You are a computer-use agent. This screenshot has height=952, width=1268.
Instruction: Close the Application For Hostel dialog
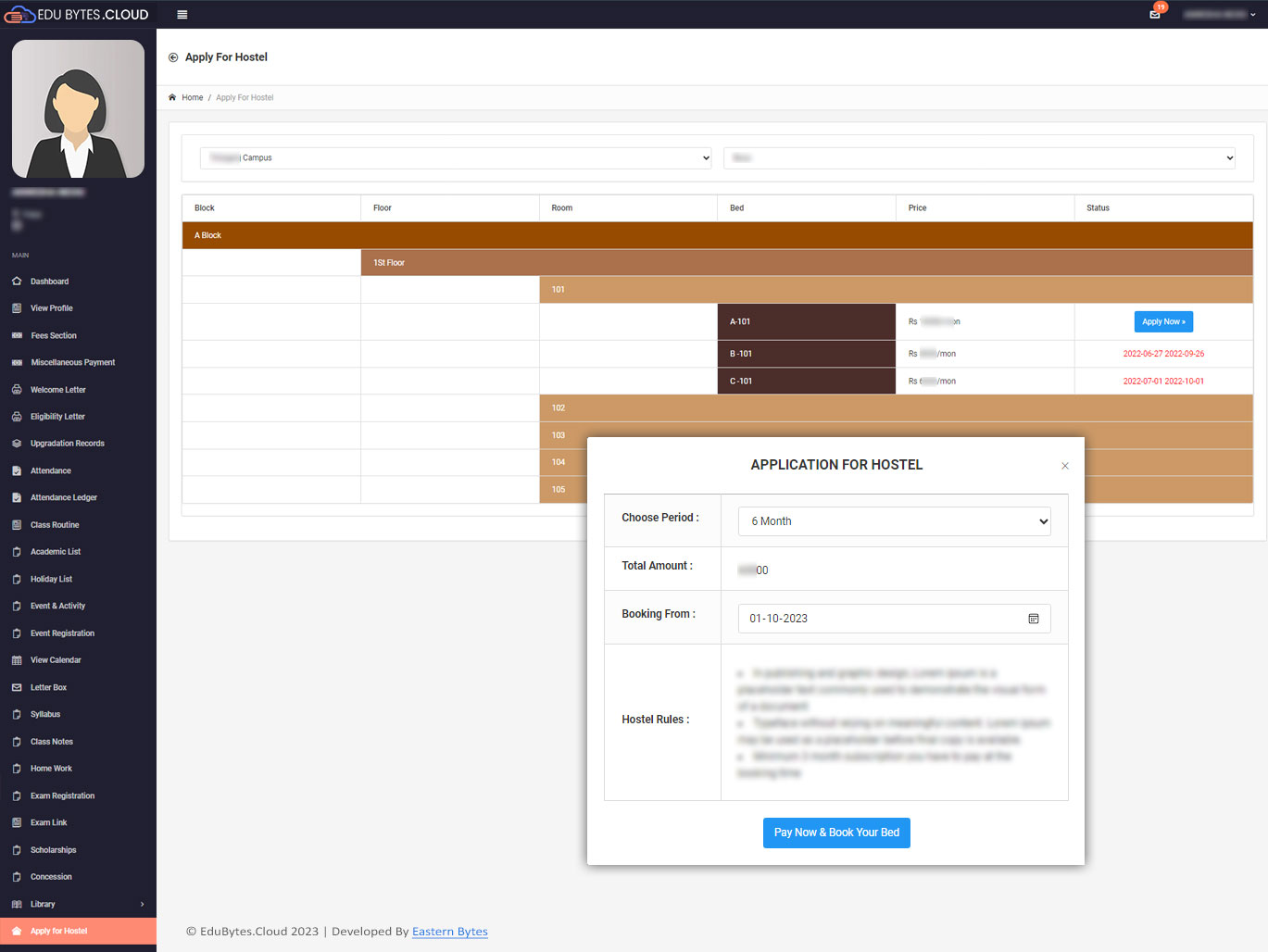click(x=1065, y=466)
